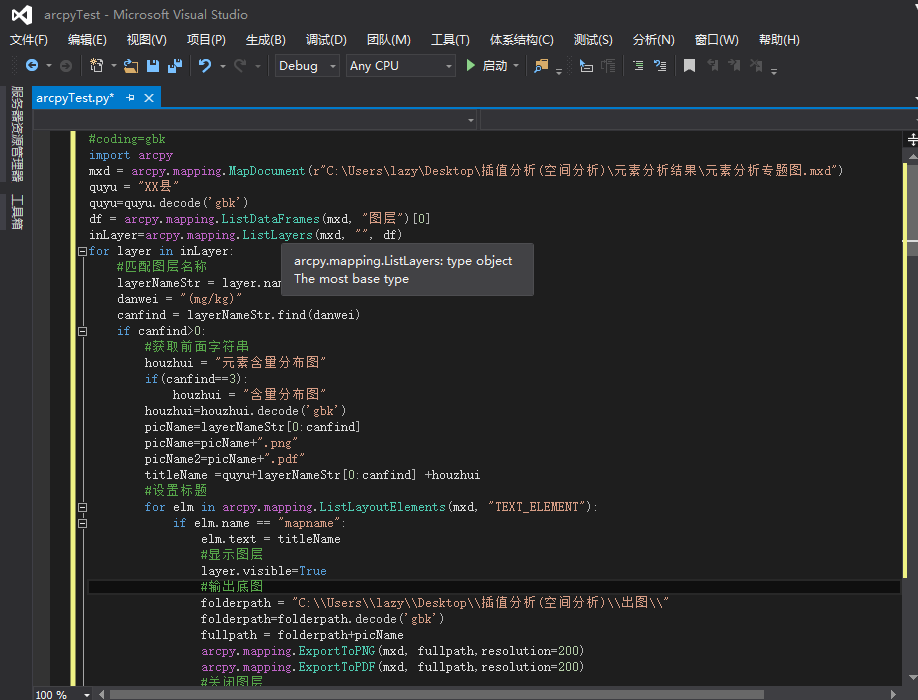Image resolution: width=918 pixels, height=700 pixels.
Task: Collapse the 'for layer in inLayer' block
Action: pos(83,251)
